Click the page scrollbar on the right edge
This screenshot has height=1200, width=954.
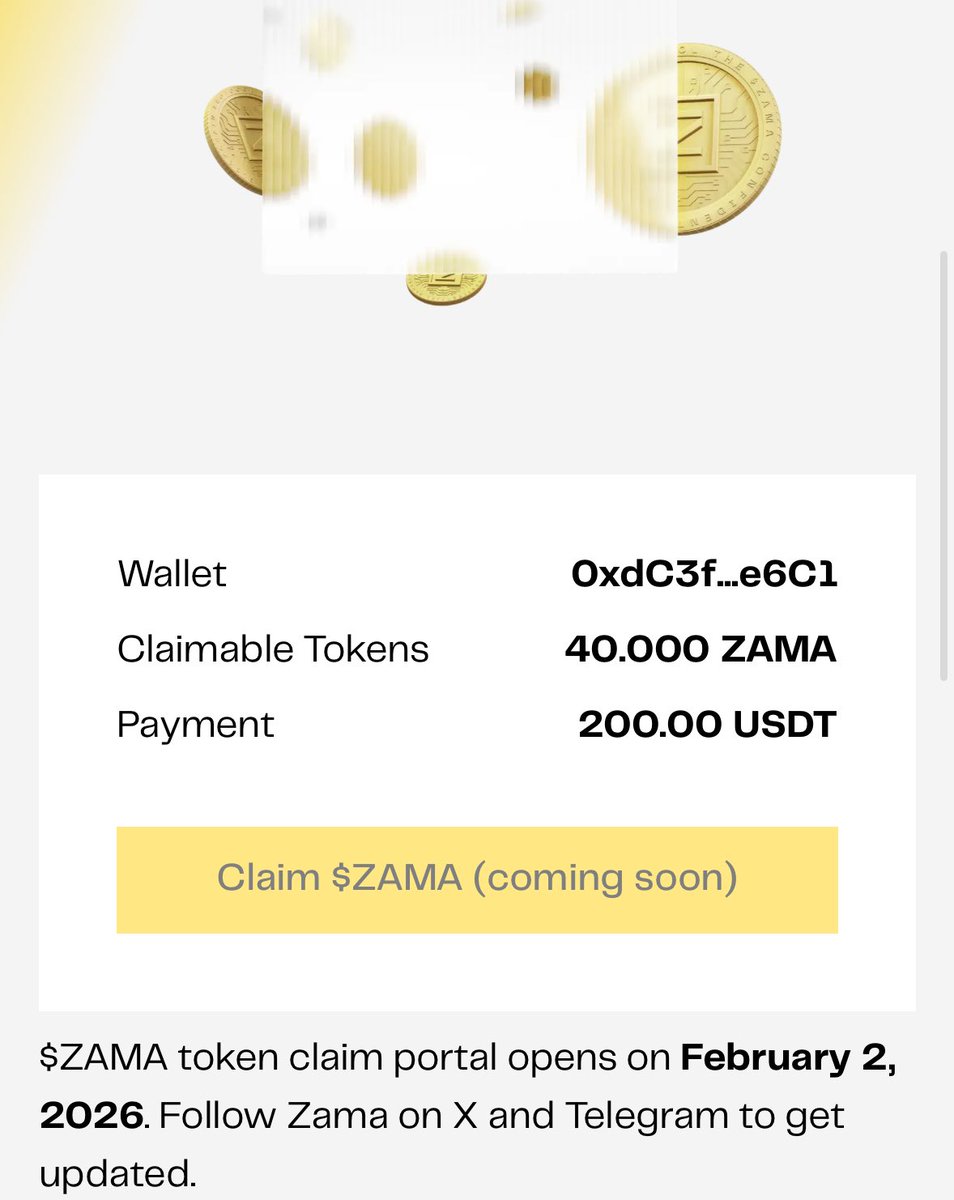click(943, 465)
